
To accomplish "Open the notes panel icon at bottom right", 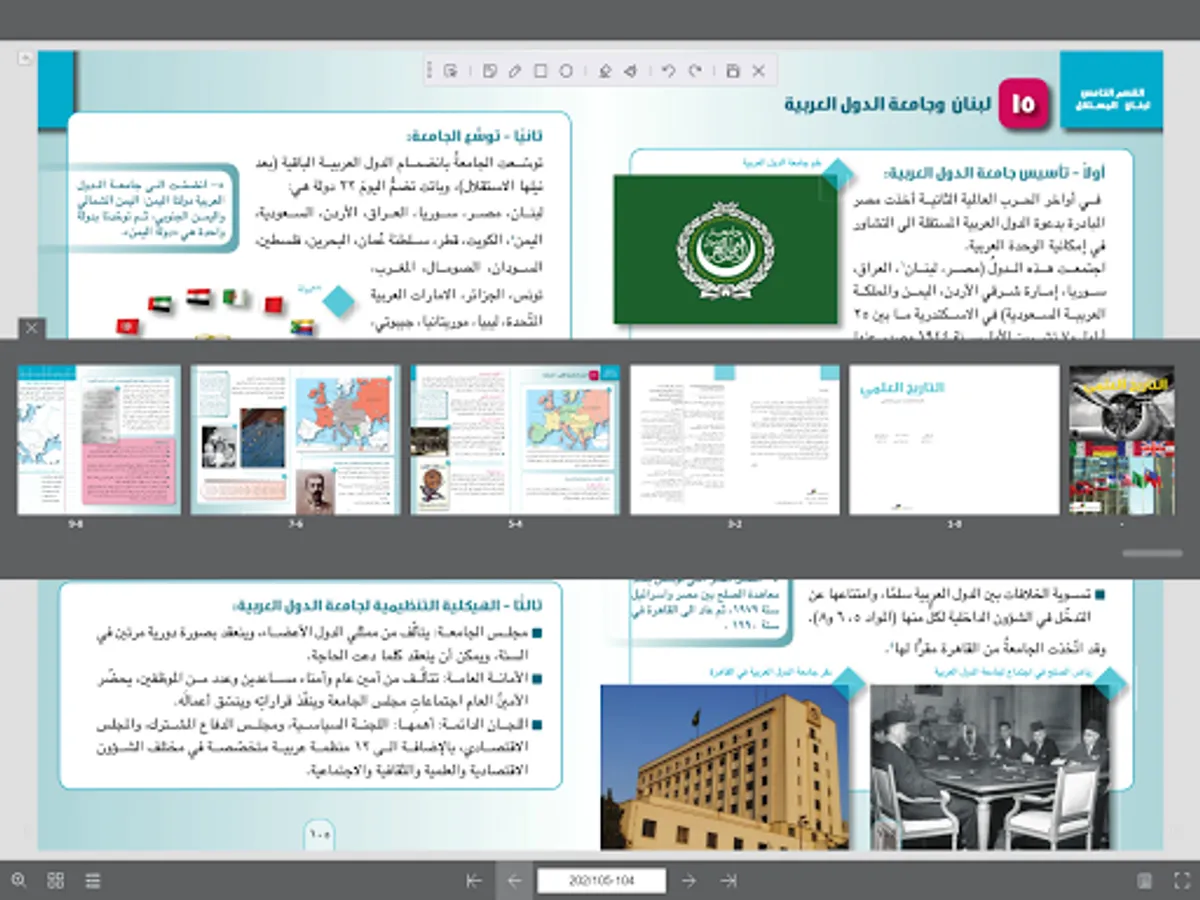I will pyautogui.click(x=1145, y=880).
